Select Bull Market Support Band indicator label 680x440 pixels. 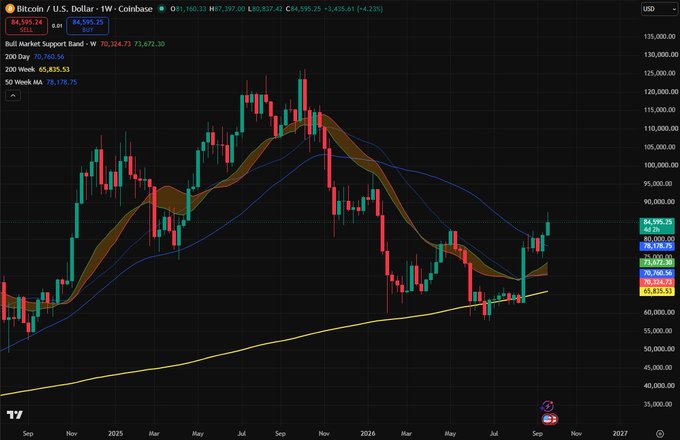pos(51,44)
